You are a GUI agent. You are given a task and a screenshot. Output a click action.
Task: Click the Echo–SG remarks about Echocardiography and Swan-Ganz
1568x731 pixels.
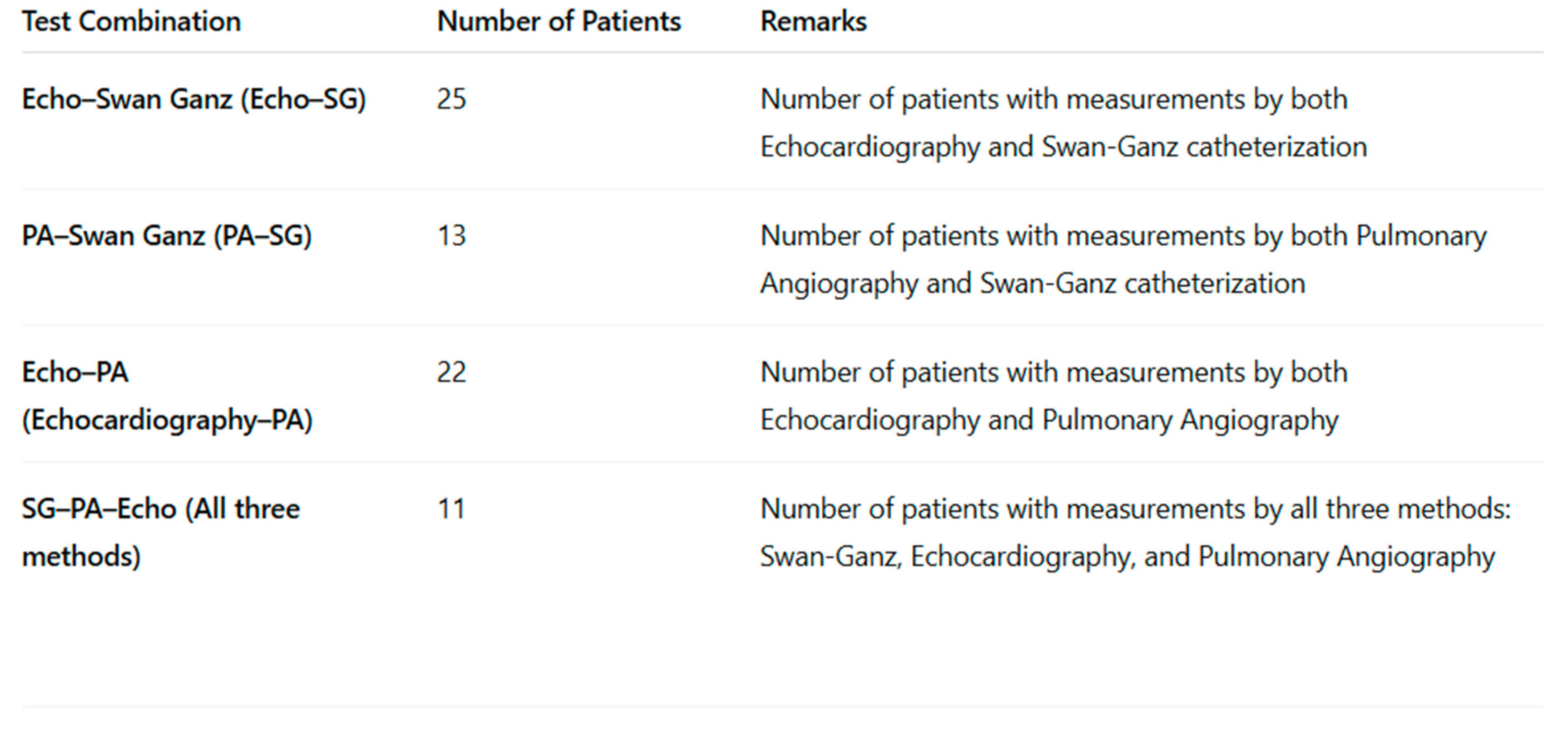pos(1053,99)
